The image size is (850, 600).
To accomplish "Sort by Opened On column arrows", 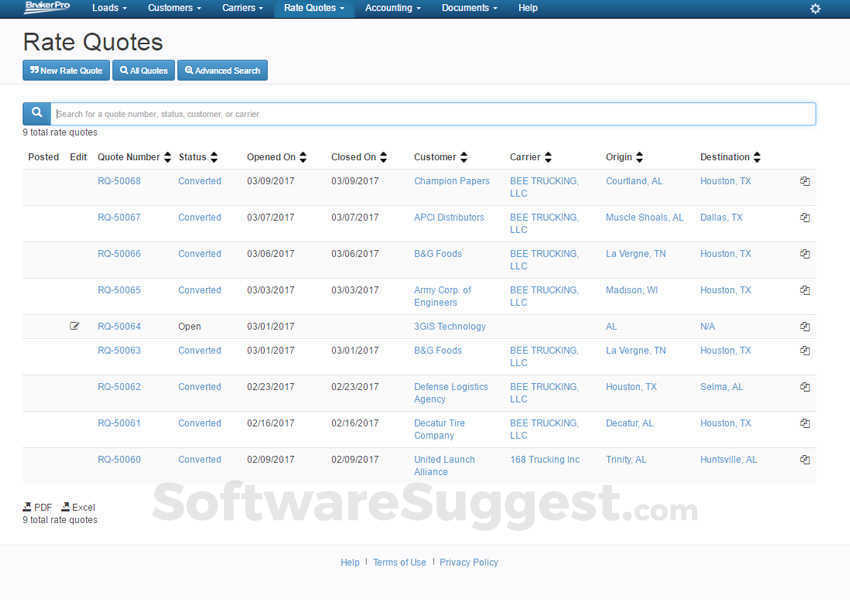I will 303,157.
